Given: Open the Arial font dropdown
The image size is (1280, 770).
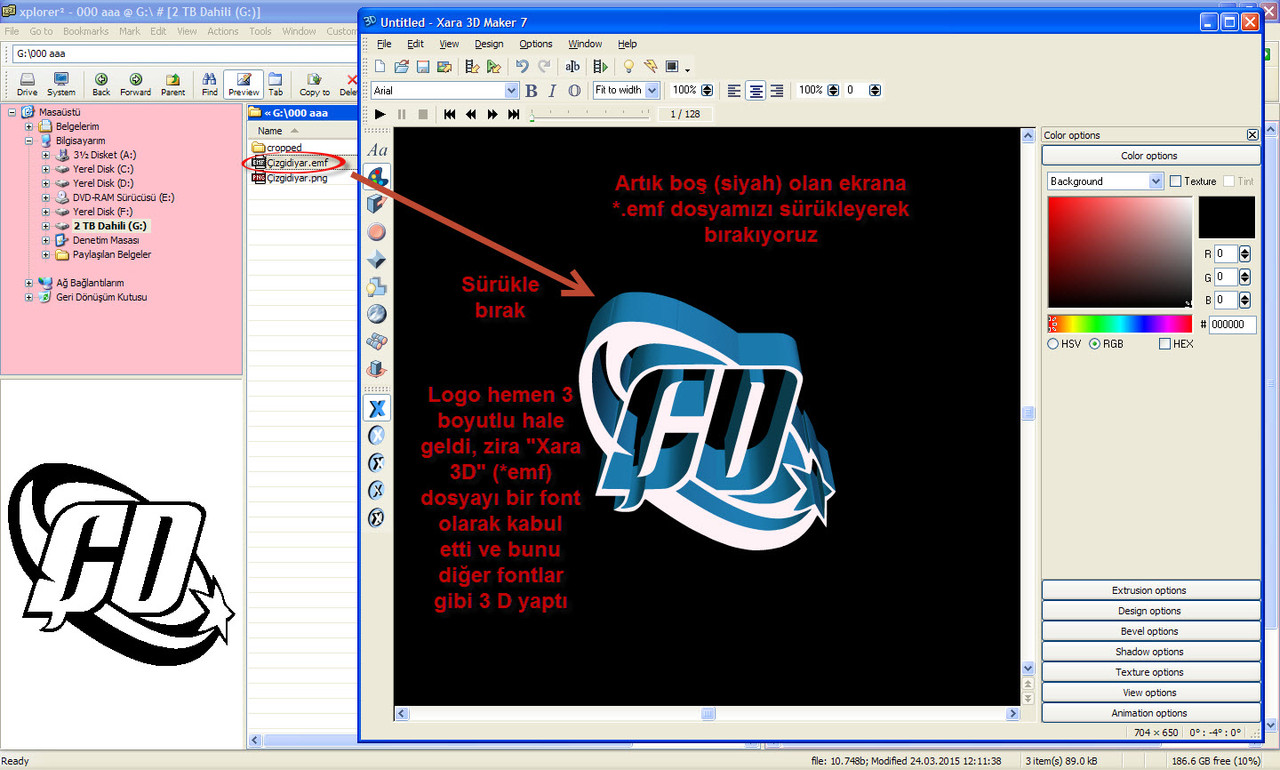Looking at the screenshot, I should [x=511, y=90].
